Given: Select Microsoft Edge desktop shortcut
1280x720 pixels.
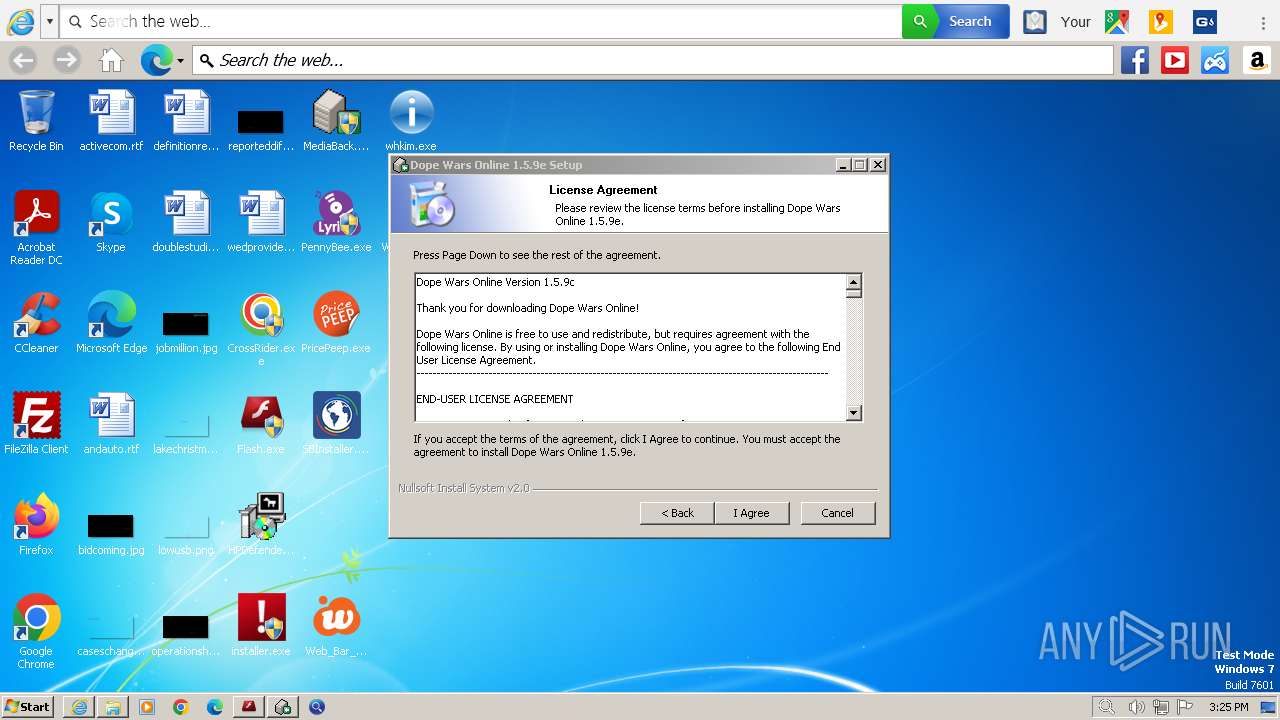Looking at the screenshot, I should [x=111, y=322].
